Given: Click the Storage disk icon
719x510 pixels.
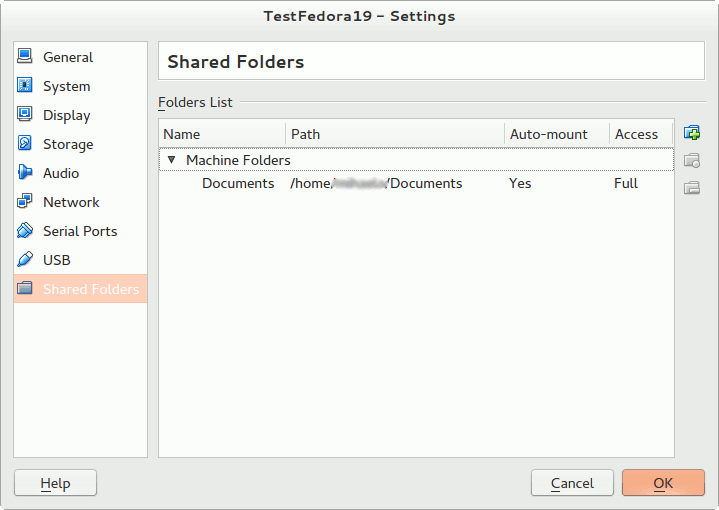Looking at the screenshot, I should (x=25, y=144).
